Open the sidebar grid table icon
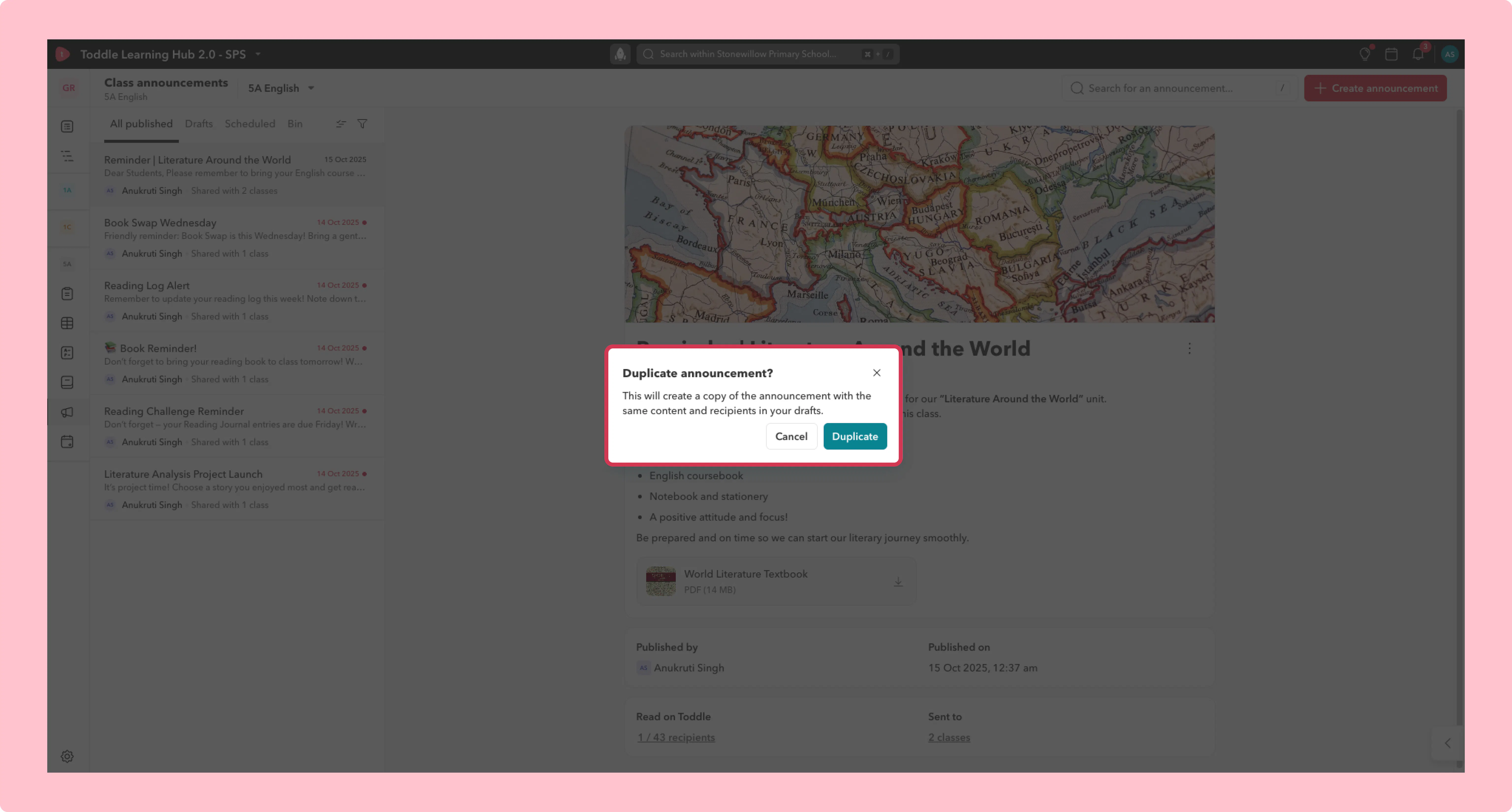The width and height of the screenshot is (1512, 812). [x=67, y=323]
